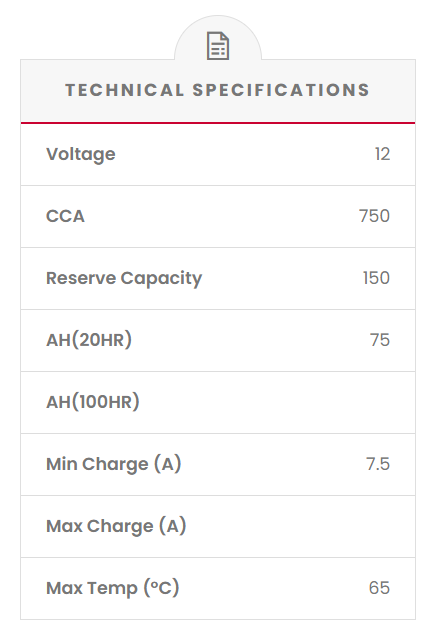Click the CCA value 750
This screenshot has height=634, width=423.
(x=374, y=216)
